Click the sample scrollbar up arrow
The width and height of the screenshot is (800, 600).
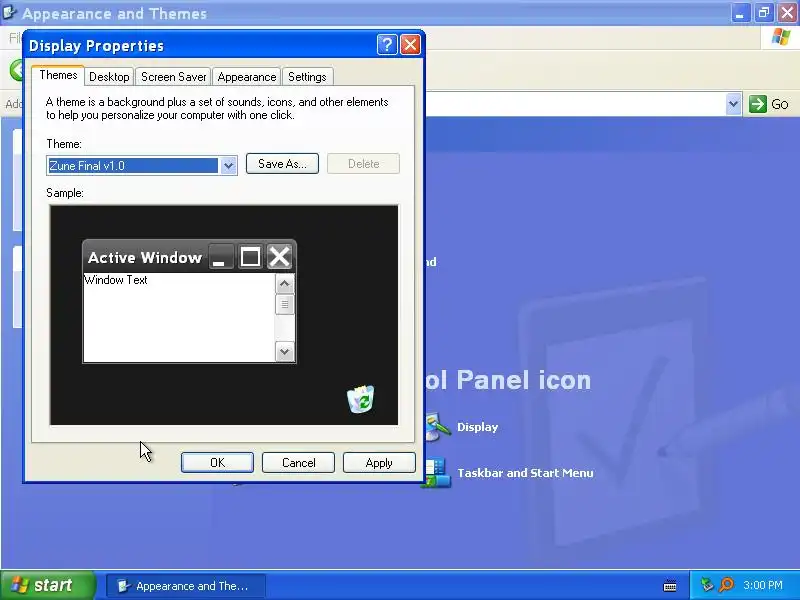coord(285,284)
